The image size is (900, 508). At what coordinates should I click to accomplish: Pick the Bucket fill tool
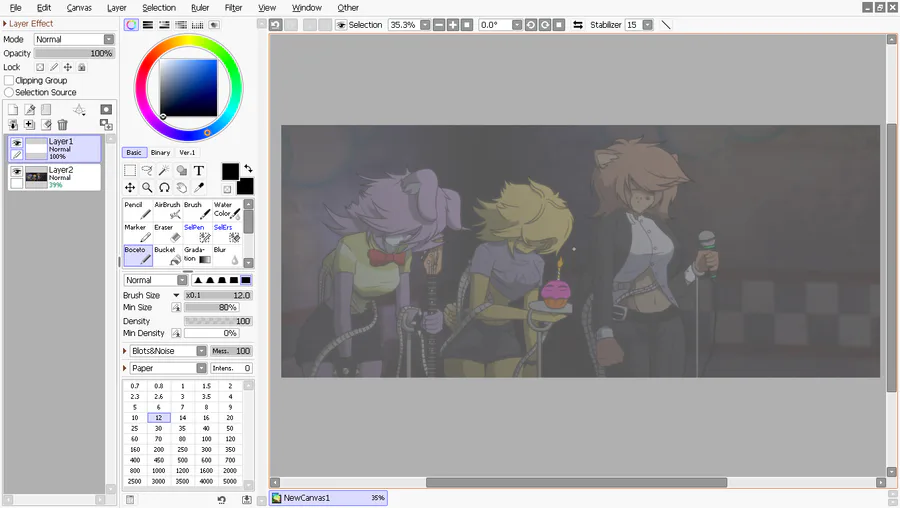[x=168, y=255]
